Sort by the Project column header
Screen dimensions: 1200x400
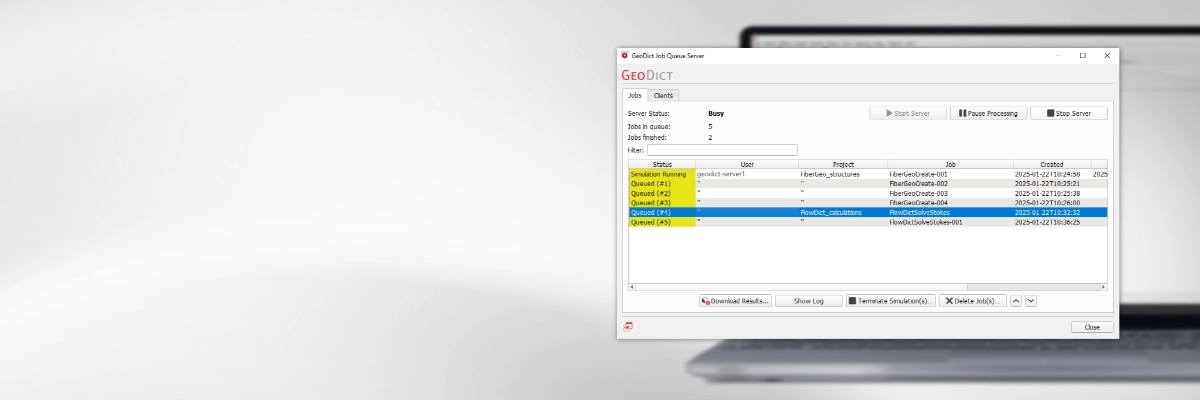click(x=843, y=164)
